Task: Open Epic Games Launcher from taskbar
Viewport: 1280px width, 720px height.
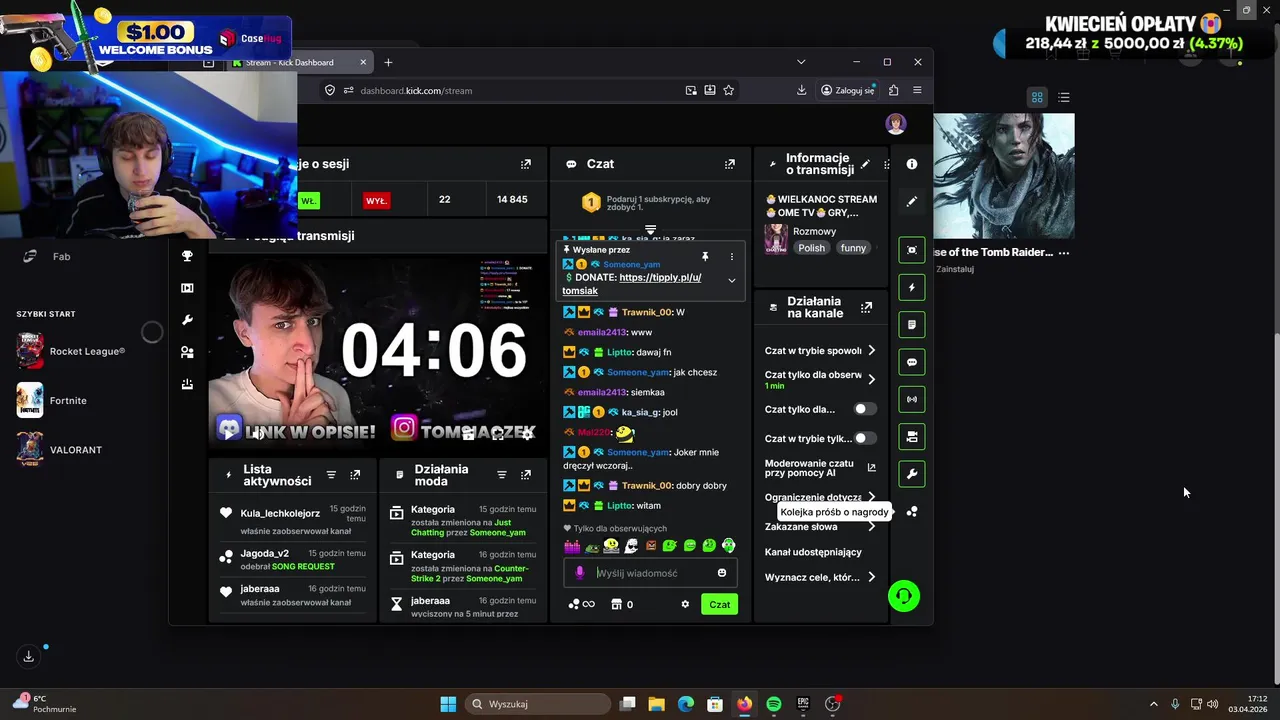Action: point(803,704)
